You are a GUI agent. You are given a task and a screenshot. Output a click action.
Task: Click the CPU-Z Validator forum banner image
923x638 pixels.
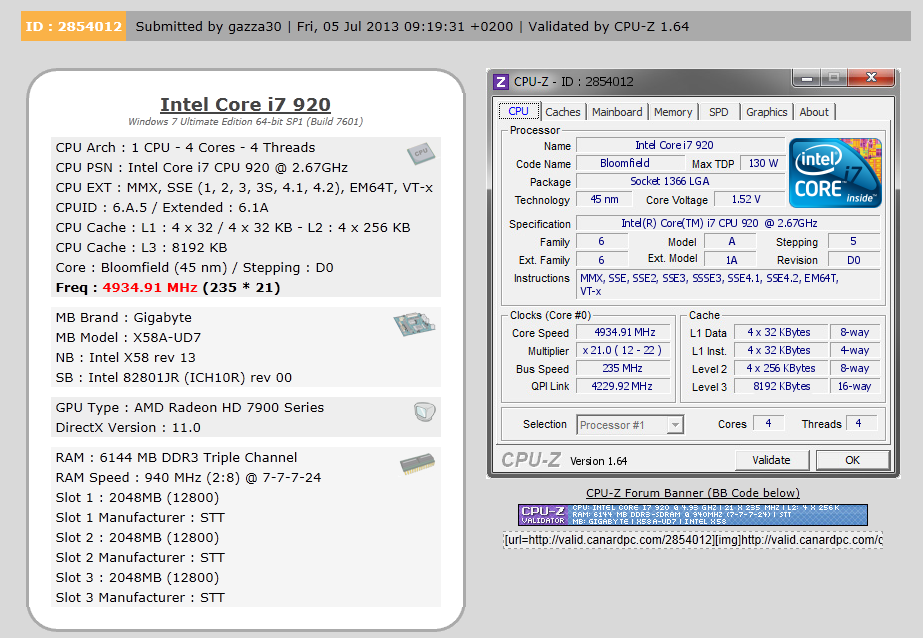(693, 514)
